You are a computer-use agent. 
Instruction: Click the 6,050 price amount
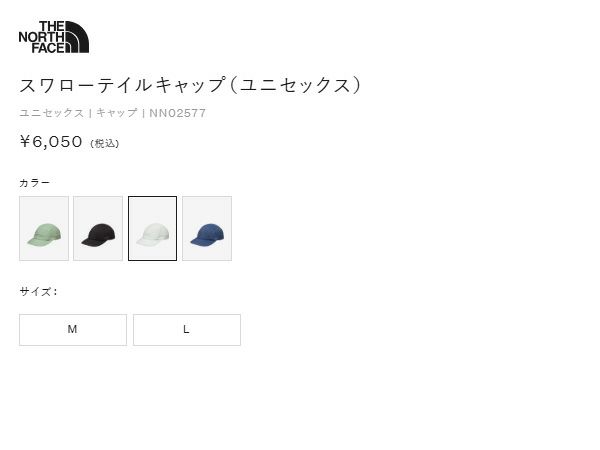pos(57,142)
